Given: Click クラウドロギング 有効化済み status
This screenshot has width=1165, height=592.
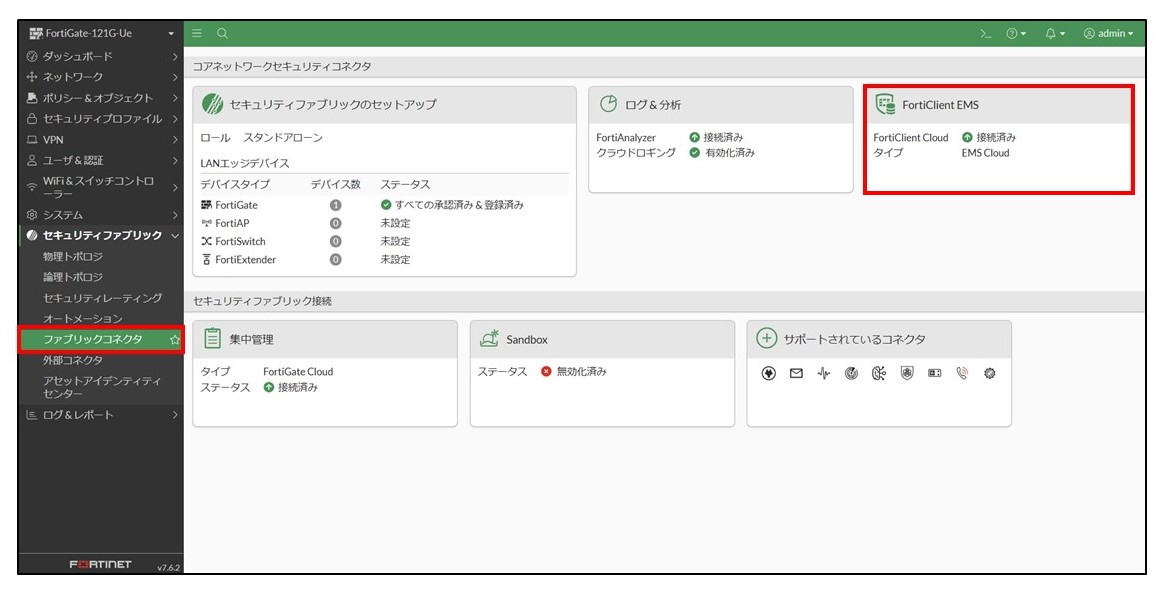Looking at the screenshot, I should (x=722, y=153).
